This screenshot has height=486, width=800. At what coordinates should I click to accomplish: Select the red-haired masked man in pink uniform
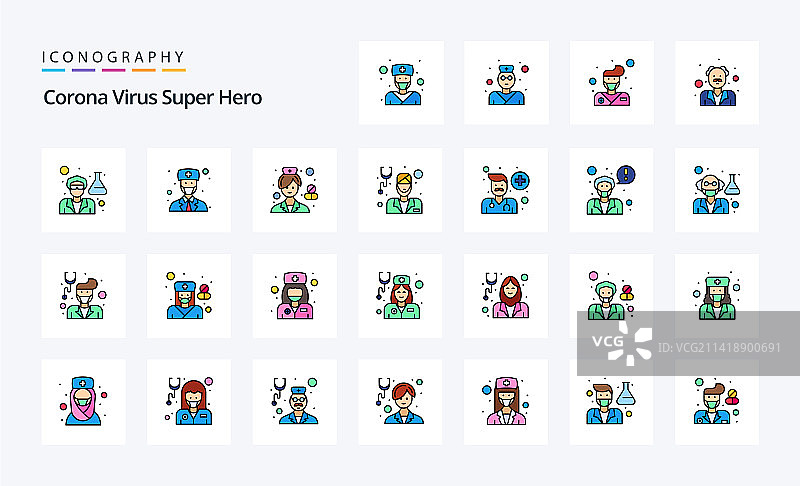point(611,83)
